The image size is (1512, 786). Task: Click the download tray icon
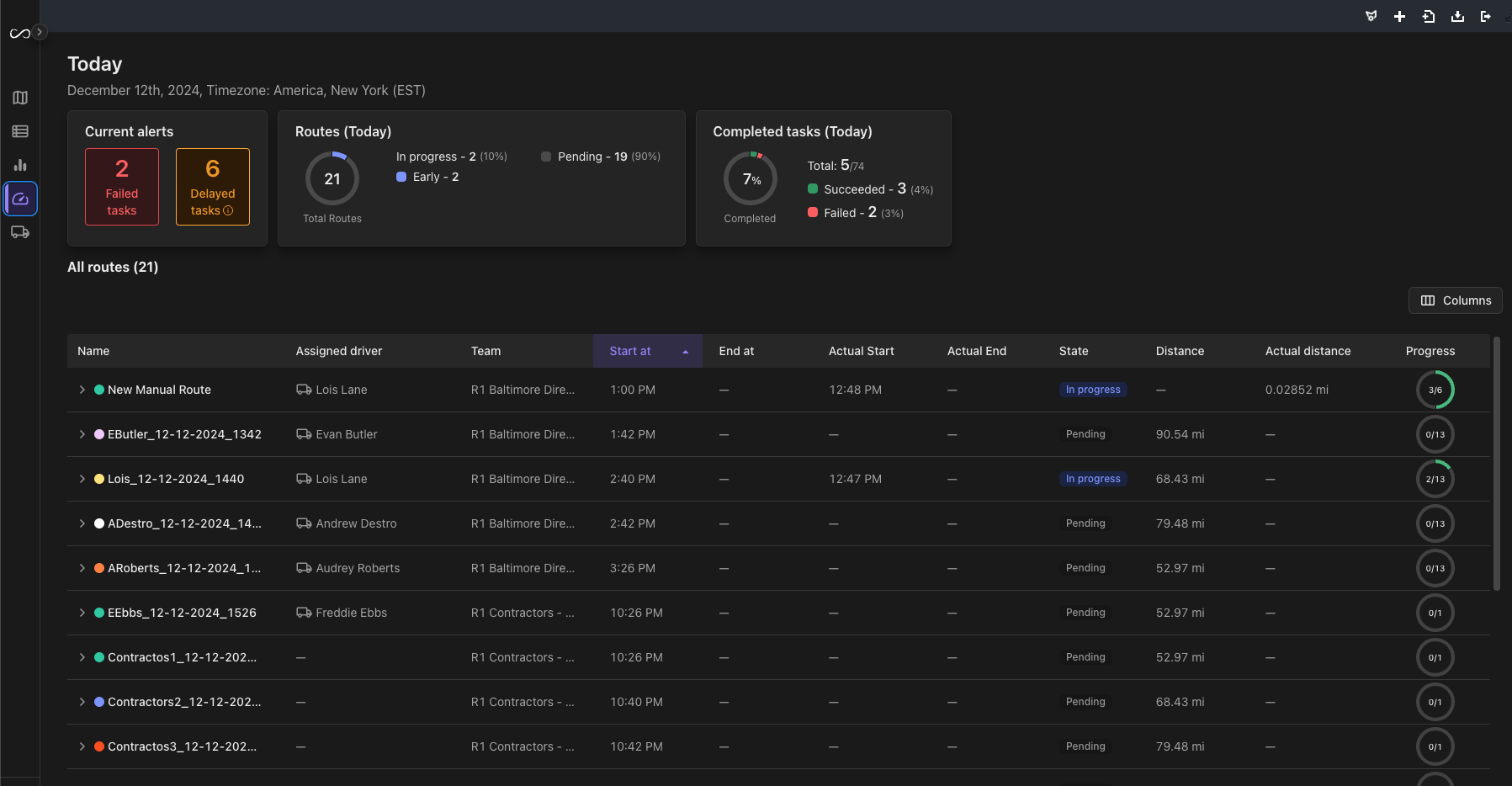[x=1457, y=16]
